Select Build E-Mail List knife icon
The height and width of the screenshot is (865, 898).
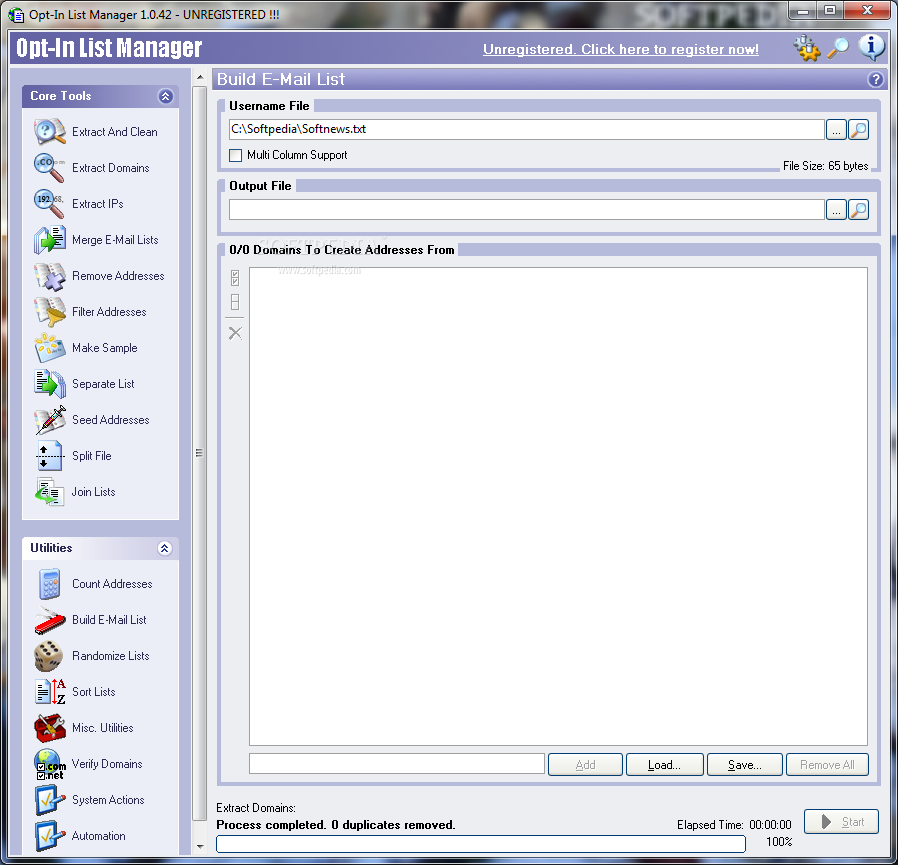[x=49, y=620]
